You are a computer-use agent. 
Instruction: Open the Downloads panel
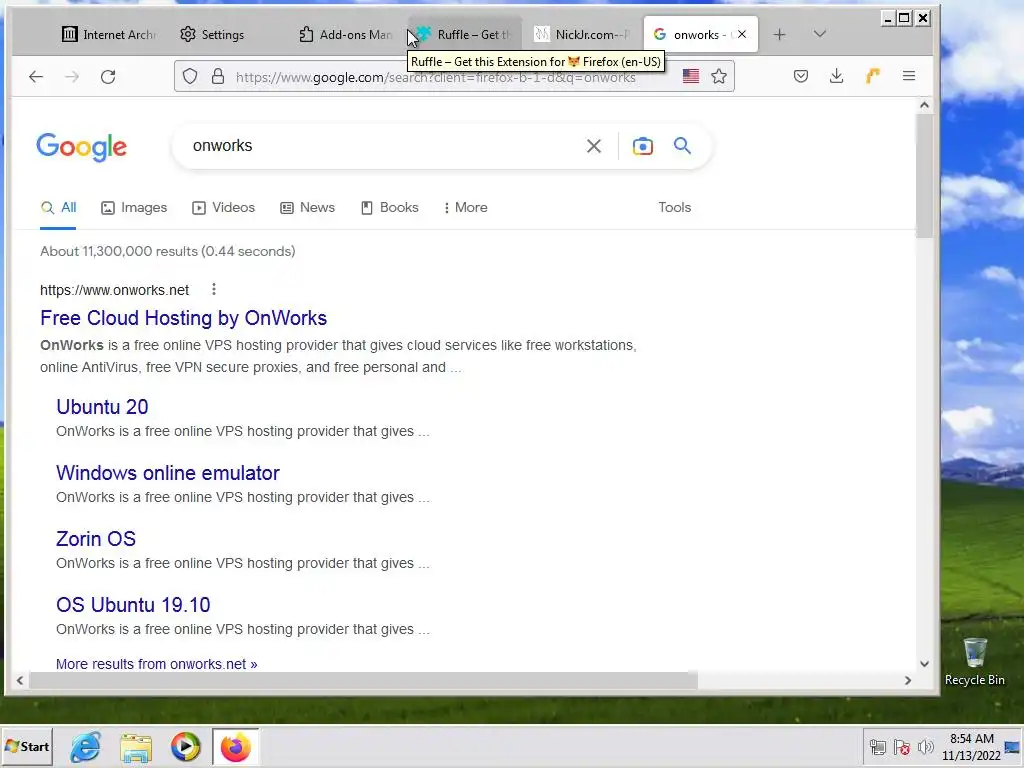837,76
